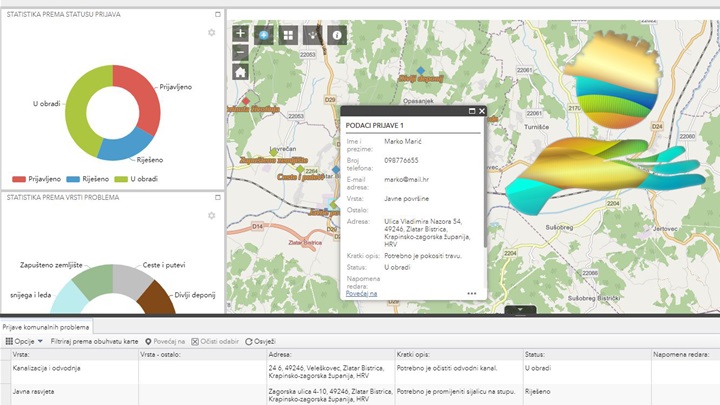Select Prijave komunalnih problema tab
The image size is (720, 405).
46,327
